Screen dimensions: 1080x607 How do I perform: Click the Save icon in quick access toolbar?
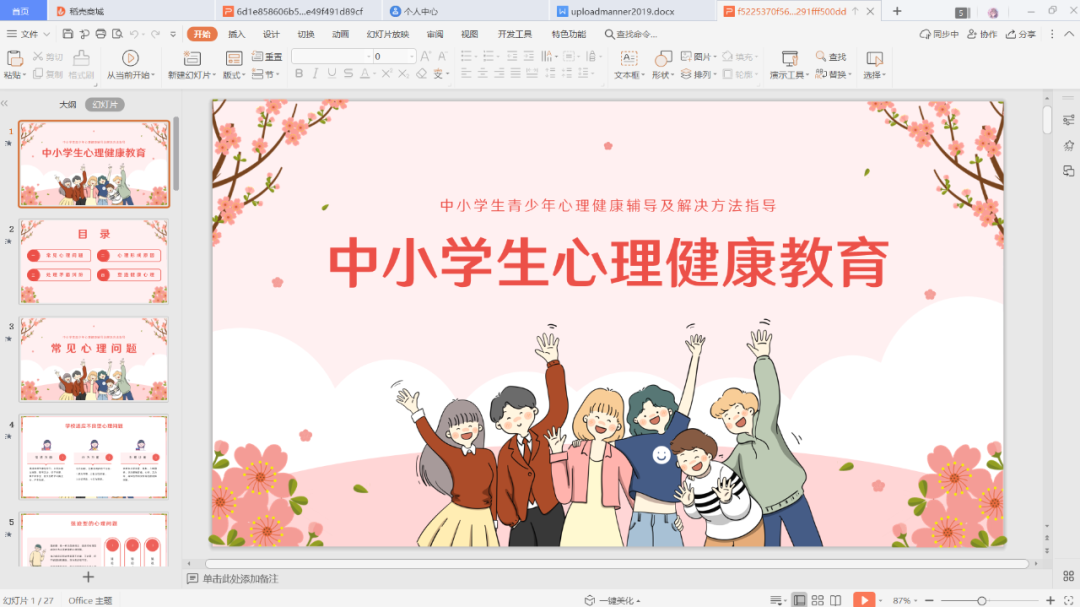click(68, 34)
